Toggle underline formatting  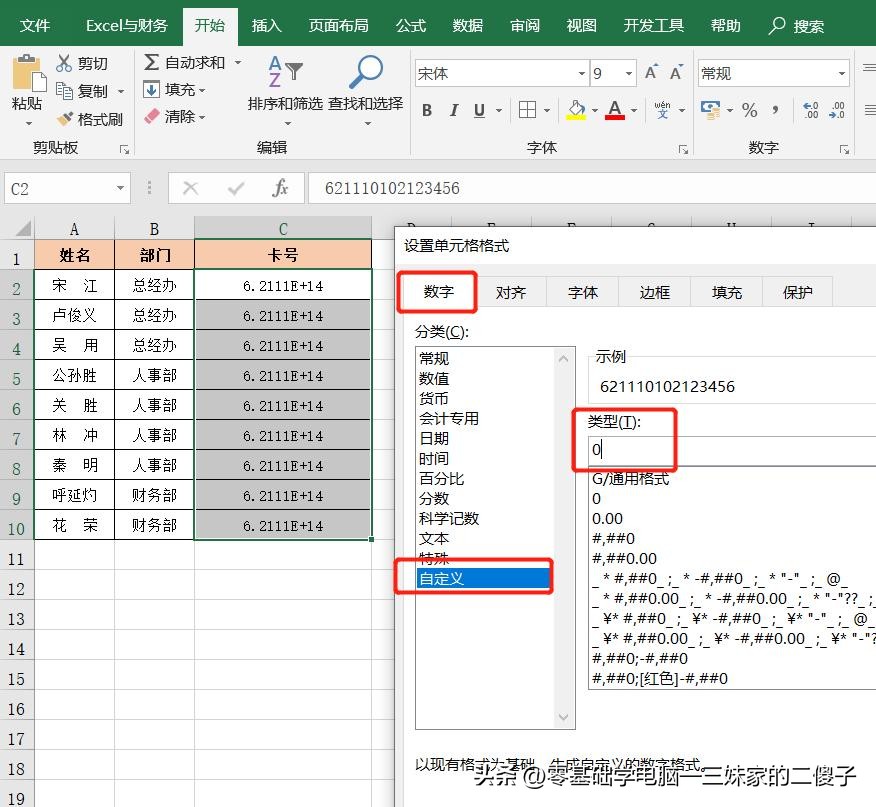(477, 111)
